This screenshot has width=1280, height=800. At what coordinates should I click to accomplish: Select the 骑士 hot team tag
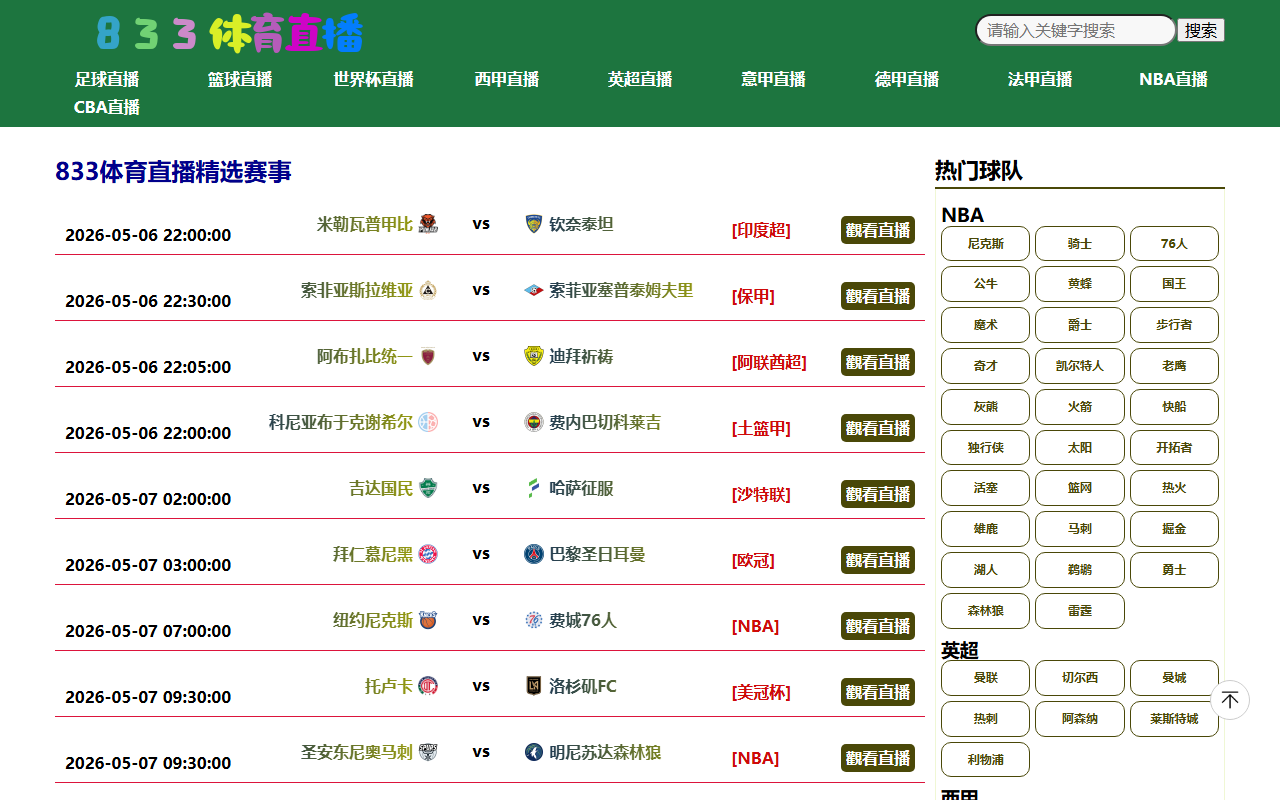(1080, 243)
